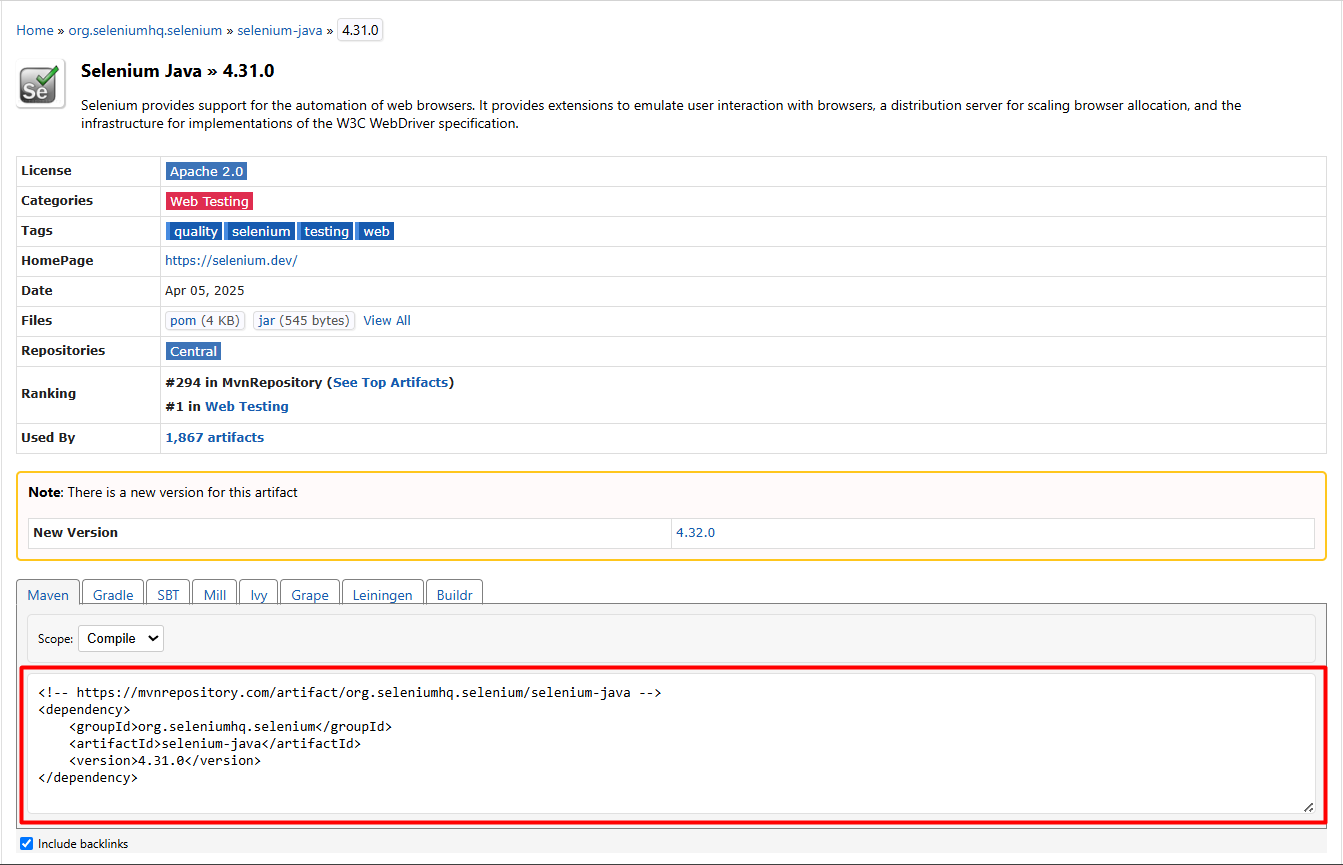The width and height of the screenshot is (1343, 865).
Task: Open the 1,867 artifacts link
Action: (x=215, y=437)
